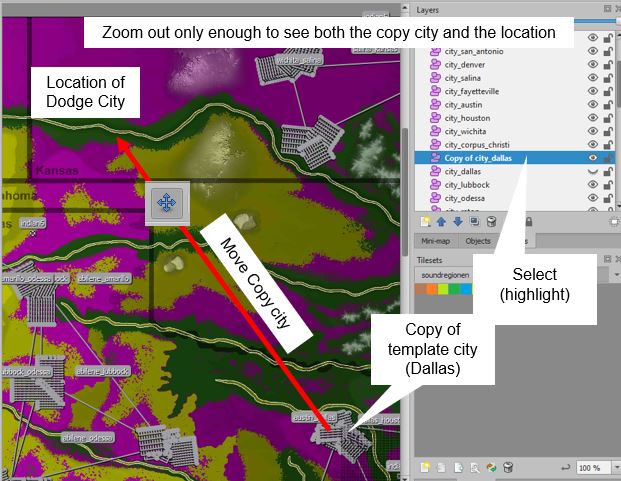Move selected layer up with blue up arrow
621x481 pixels.
(441, 221)
